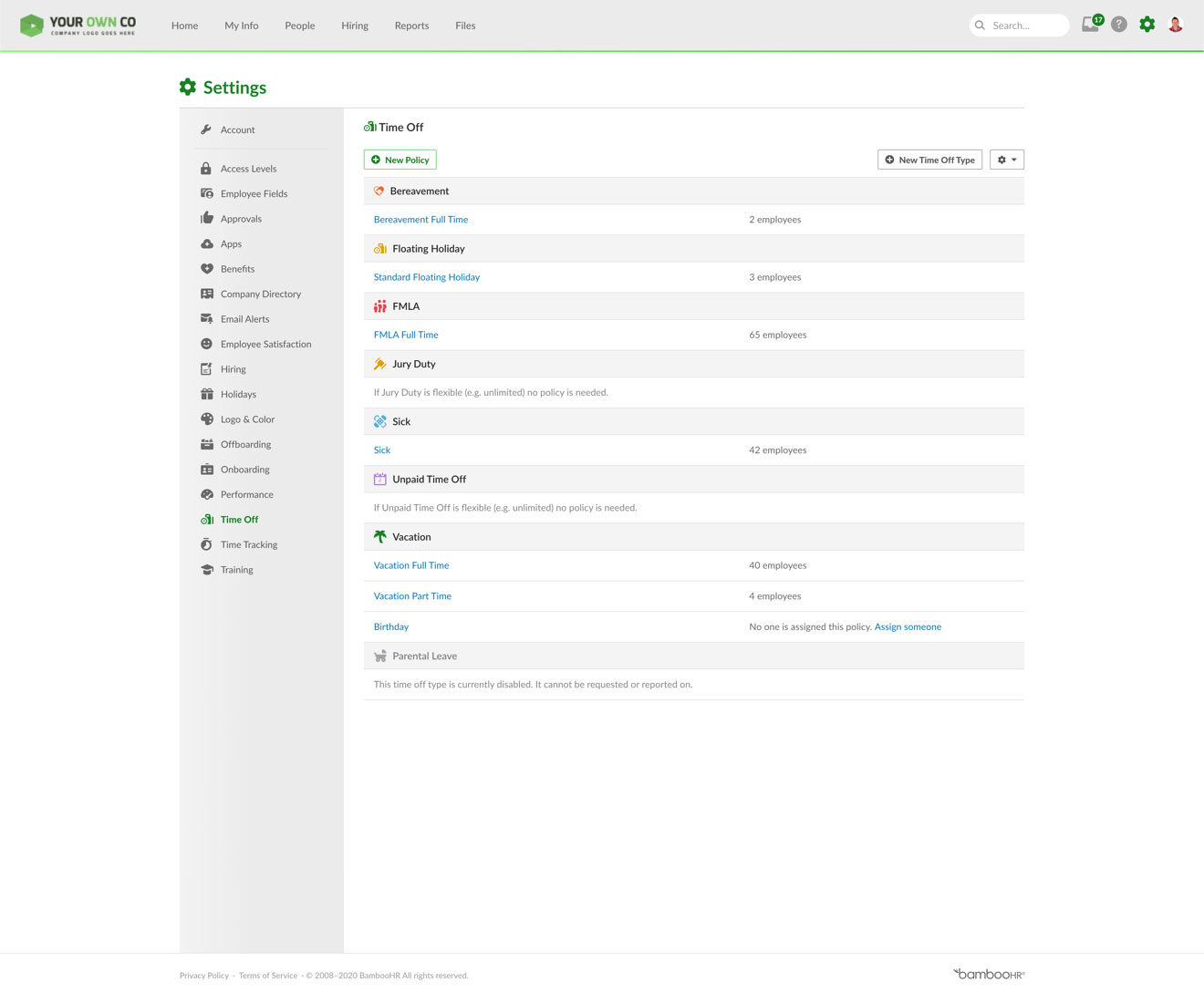Go to the Reports menu

pos(411,26)
